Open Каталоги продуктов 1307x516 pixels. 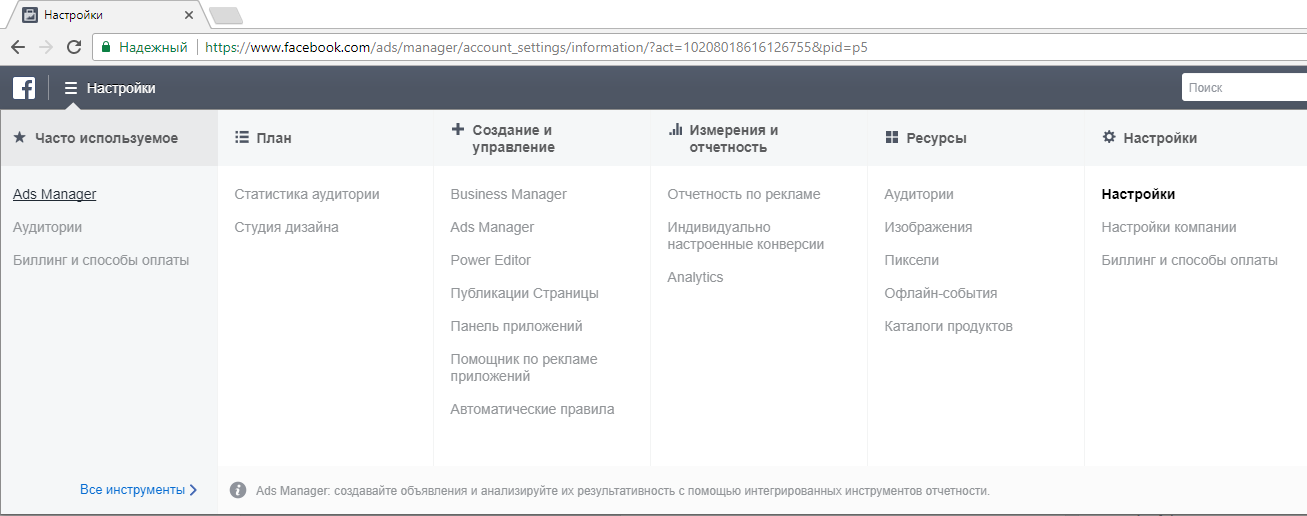pos(949,326)
